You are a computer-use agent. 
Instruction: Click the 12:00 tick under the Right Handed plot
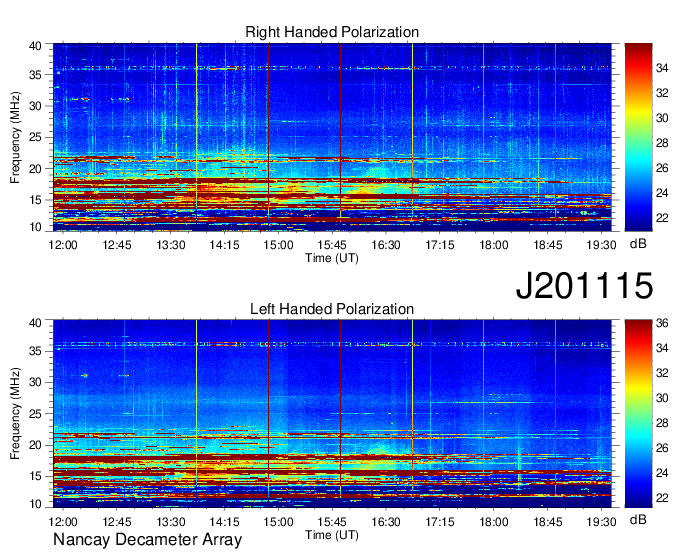[x=63, y=245]
